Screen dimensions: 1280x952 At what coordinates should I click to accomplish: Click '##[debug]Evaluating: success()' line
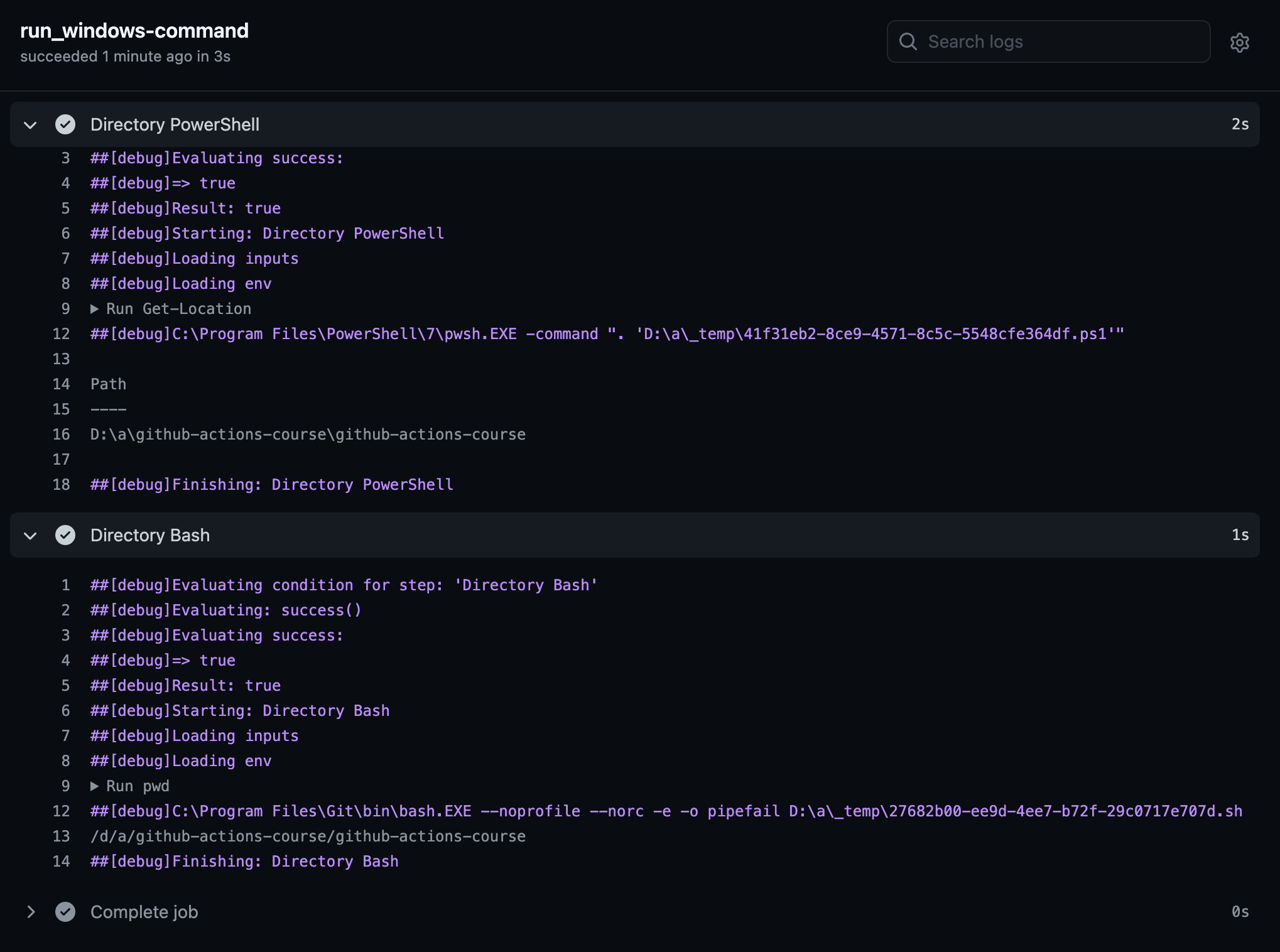coord(226,610)
